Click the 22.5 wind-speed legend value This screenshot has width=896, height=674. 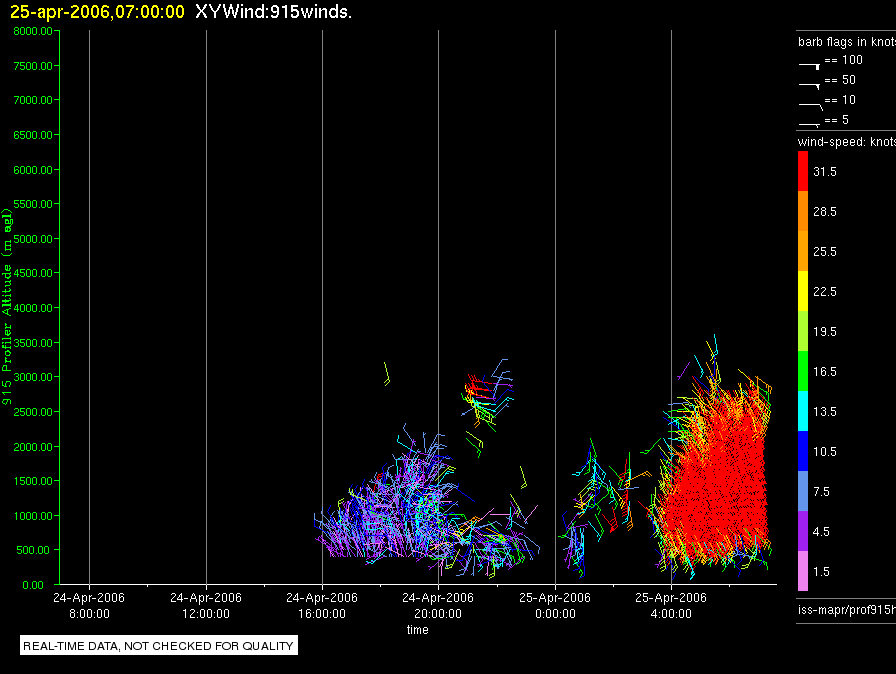point(825,292)
